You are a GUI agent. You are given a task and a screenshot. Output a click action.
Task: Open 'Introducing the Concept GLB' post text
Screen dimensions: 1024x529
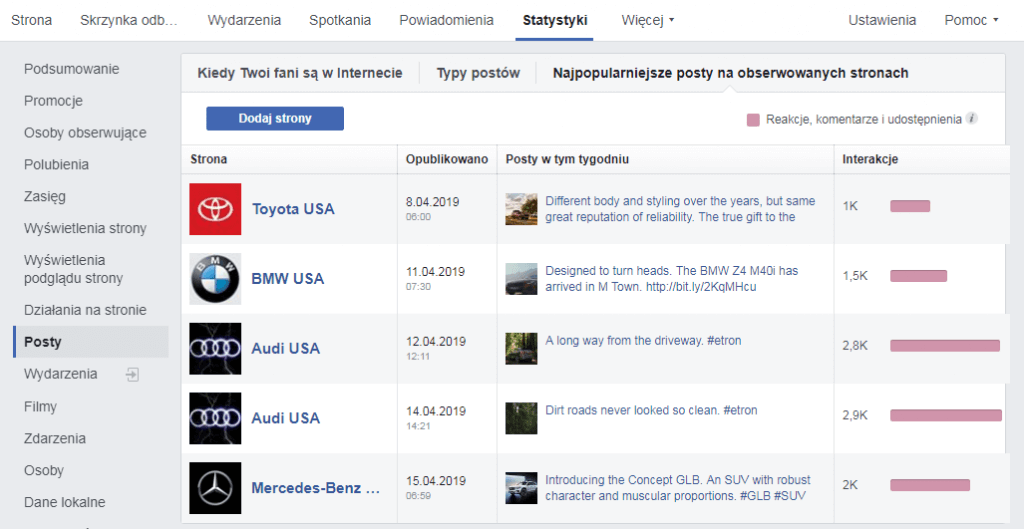click(x=678, y=488)
